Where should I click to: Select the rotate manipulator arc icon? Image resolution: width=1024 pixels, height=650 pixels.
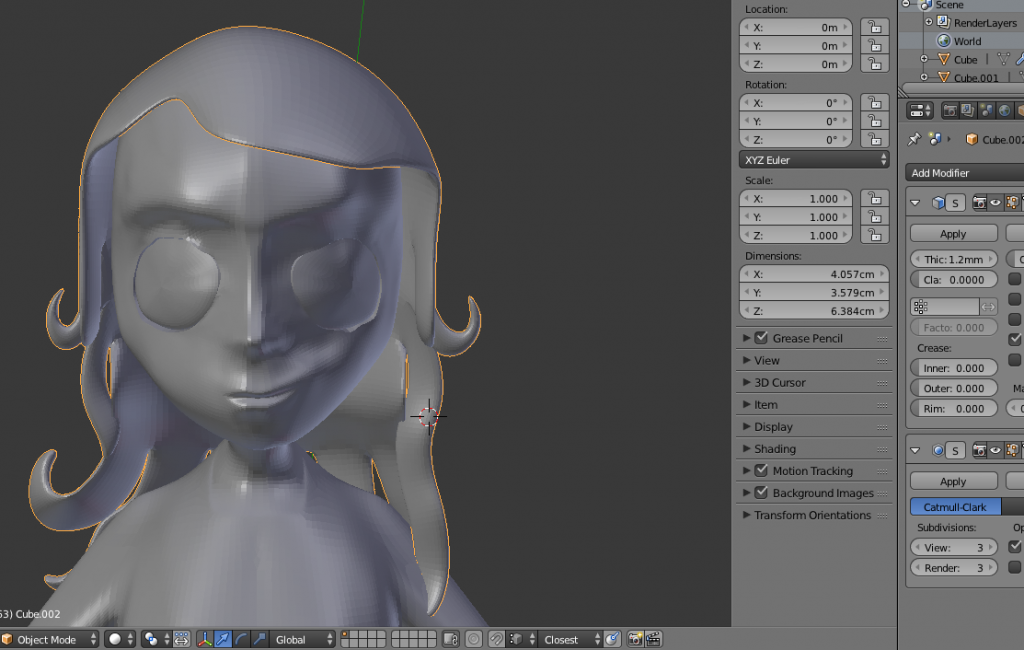(x=241, y=639)
